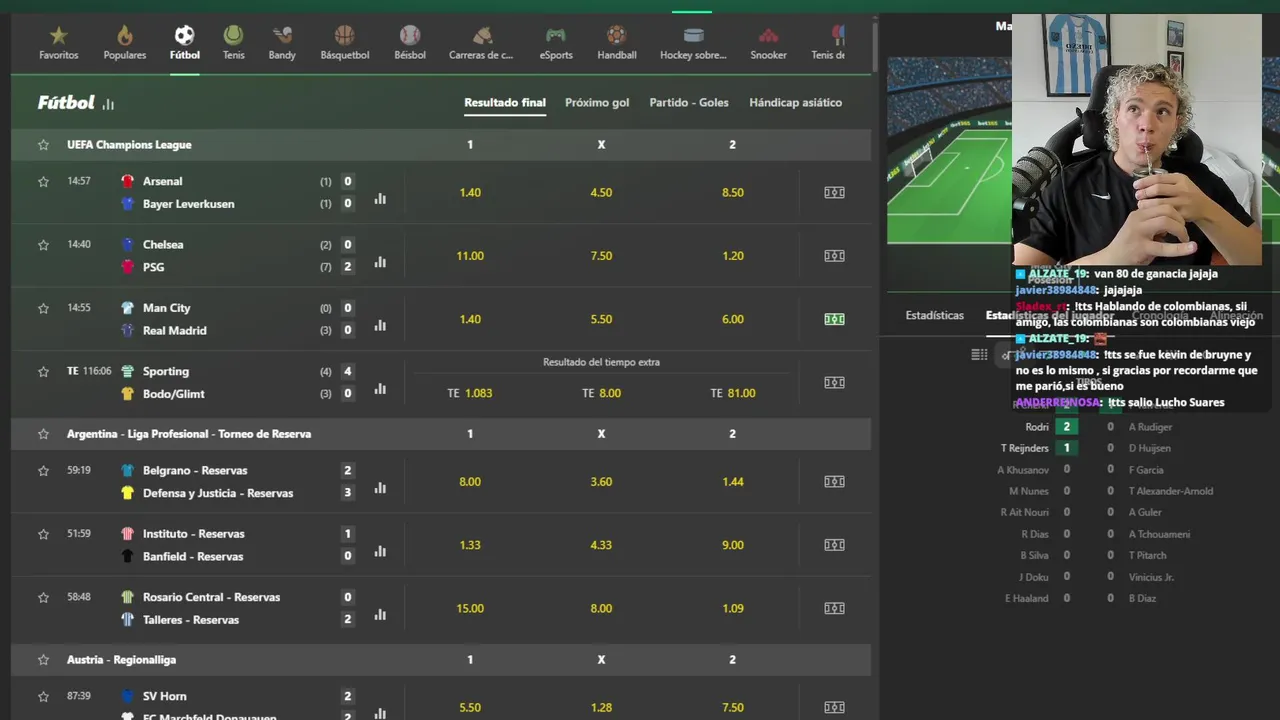This screenshot has height=720, width=1280.
Task: Star the Sporting vs Bodo/Glimt match
Action: pyautogui.click(x=43, y=372)
